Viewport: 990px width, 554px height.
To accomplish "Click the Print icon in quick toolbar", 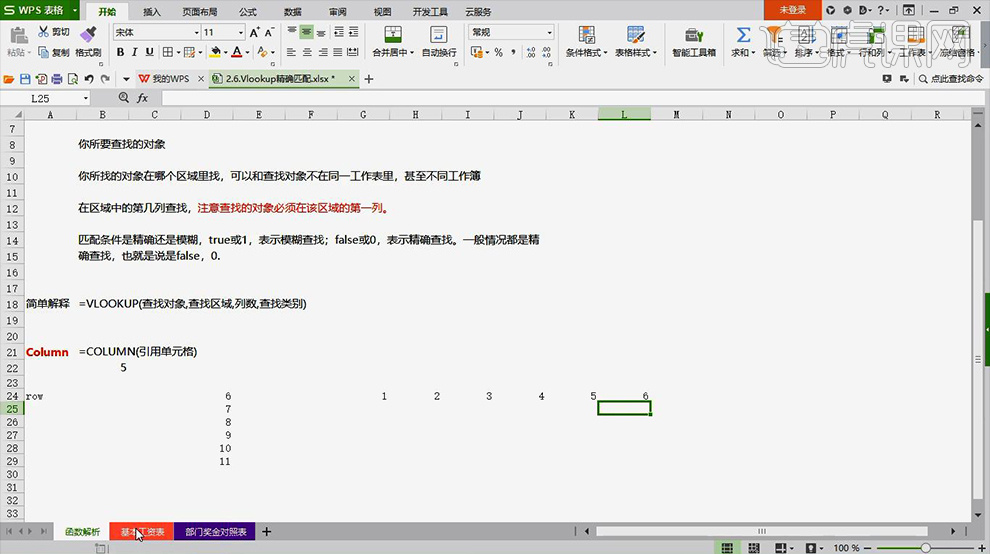I will pyautogui.click(x=57, y=79).
